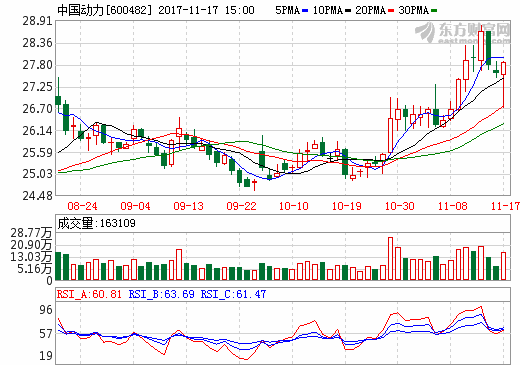Image resolution: width=520 pixels, height=365 pixels.
Task: Click the 13.03万 volume axis label
Action: click(x=31, y=257)
